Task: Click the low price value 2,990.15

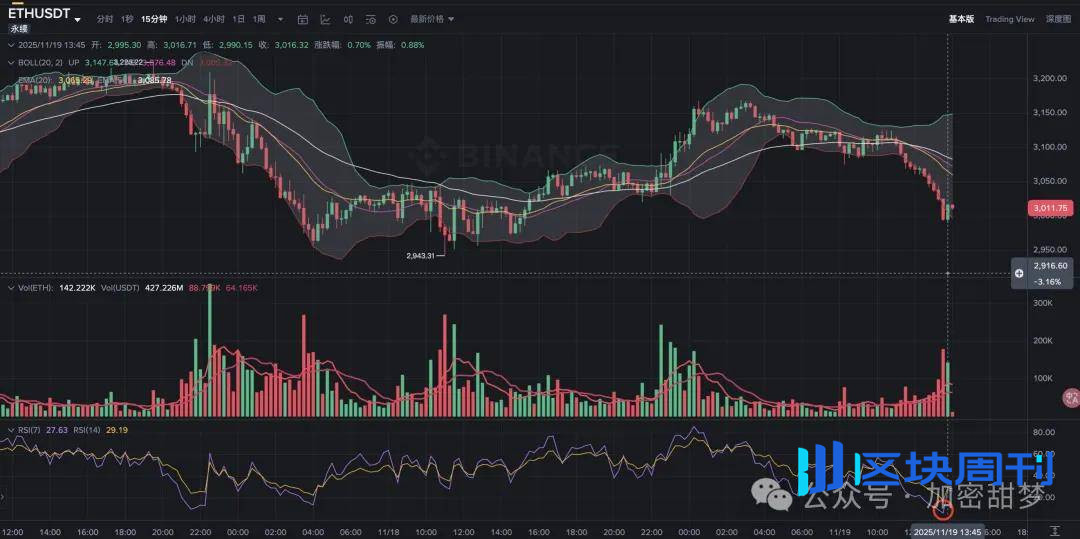Action: coord(236,45)
